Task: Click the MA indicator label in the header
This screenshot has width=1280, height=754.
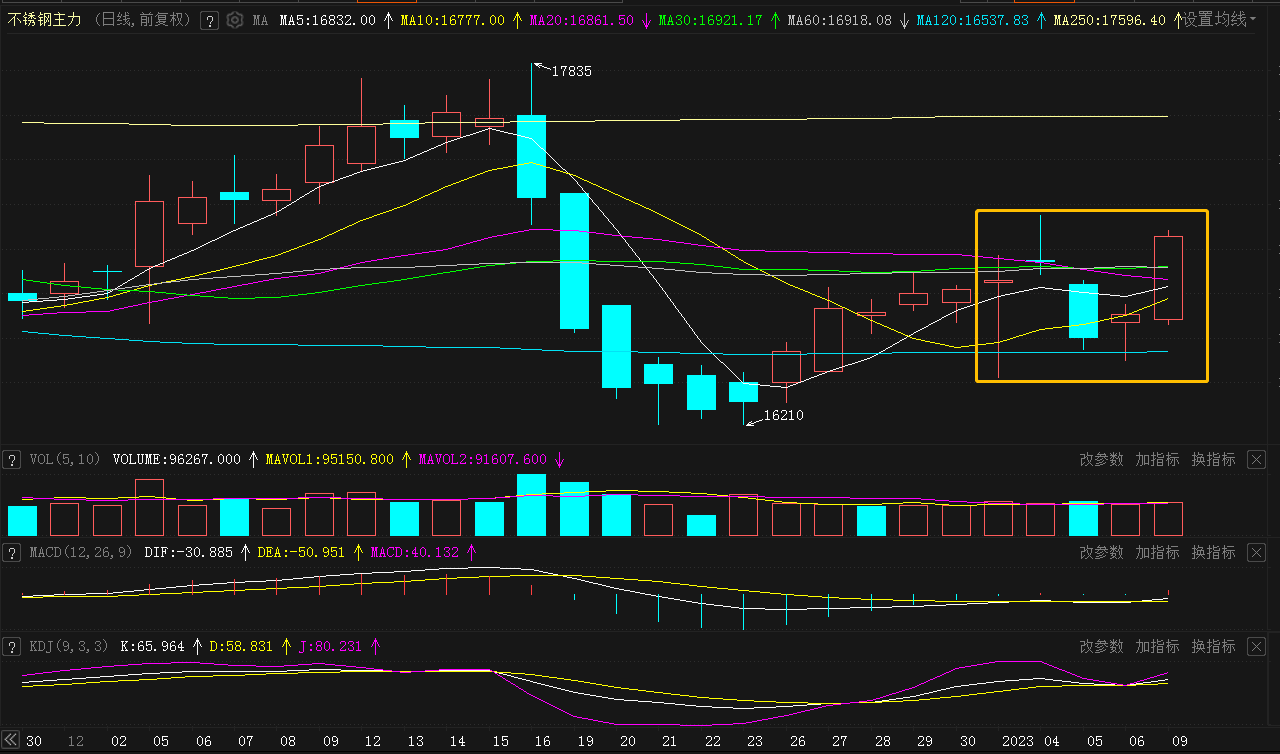Action: tap(260, 20)
